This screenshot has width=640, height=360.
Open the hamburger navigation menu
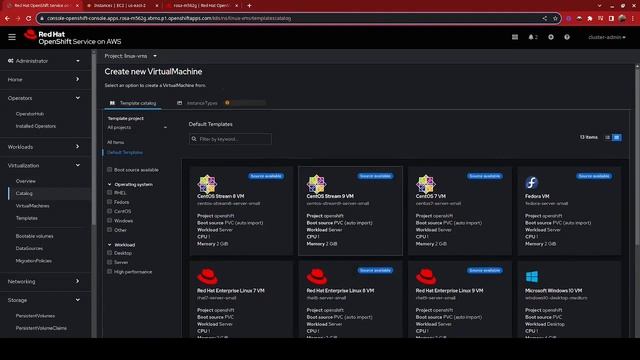click(12, 37)
